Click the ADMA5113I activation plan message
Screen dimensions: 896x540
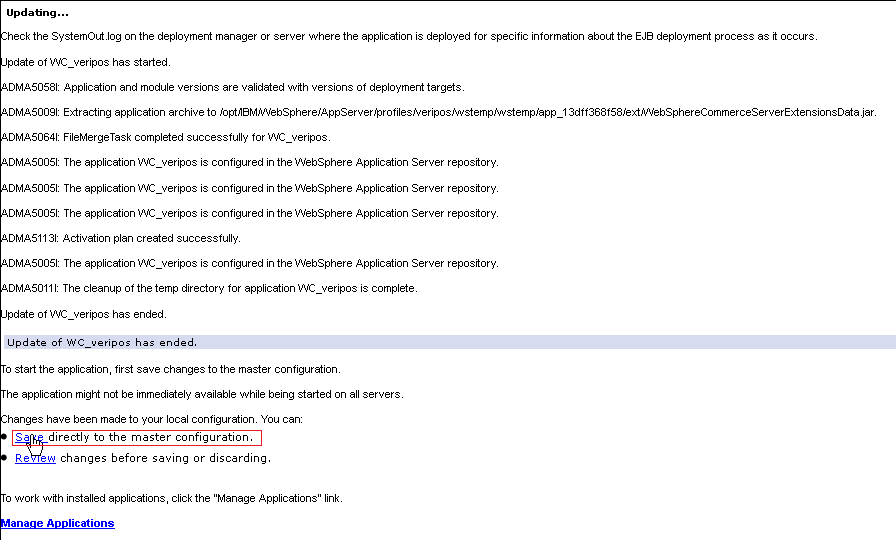click(x=120, y=238)
